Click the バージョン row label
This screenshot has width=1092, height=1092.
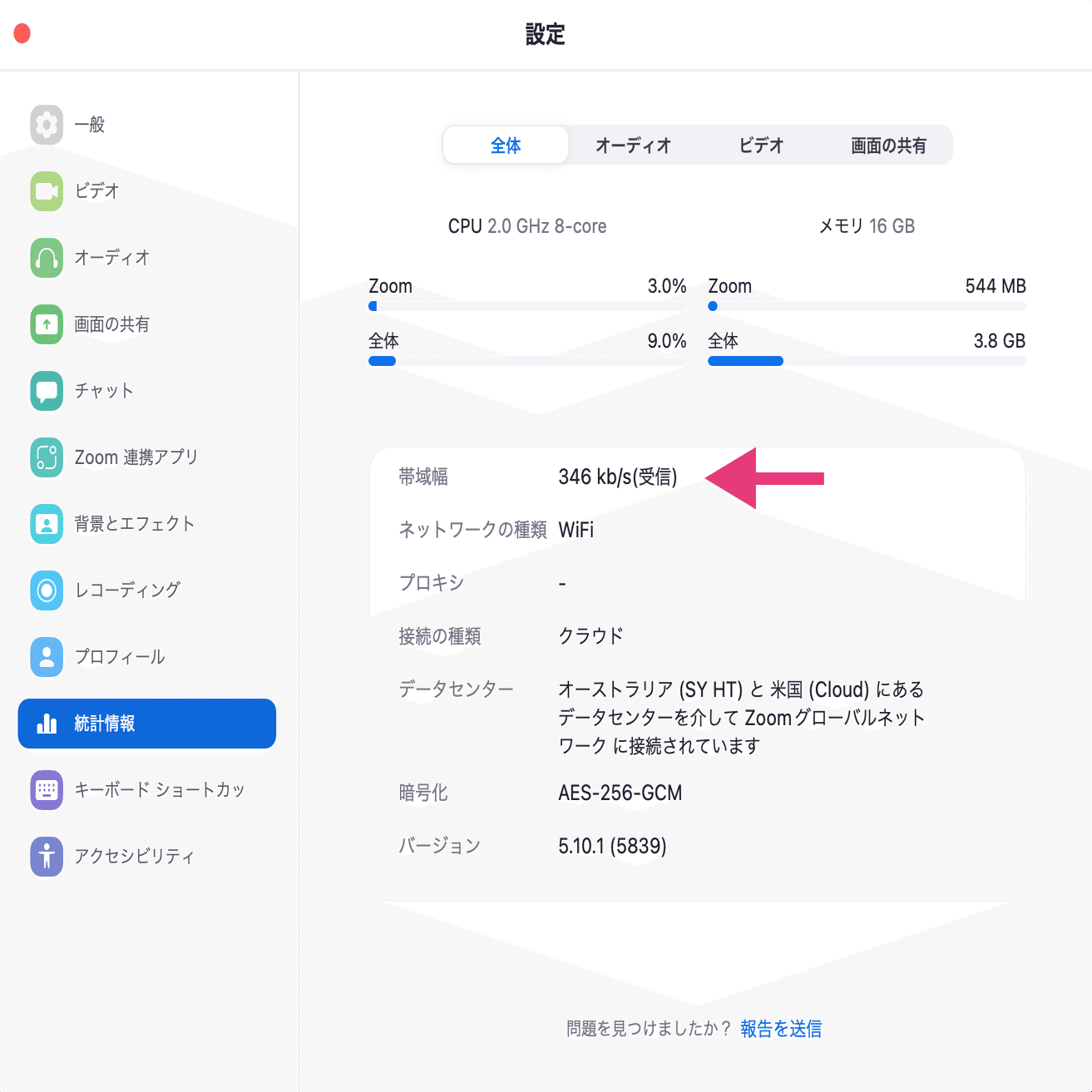(x=440, y=846)
